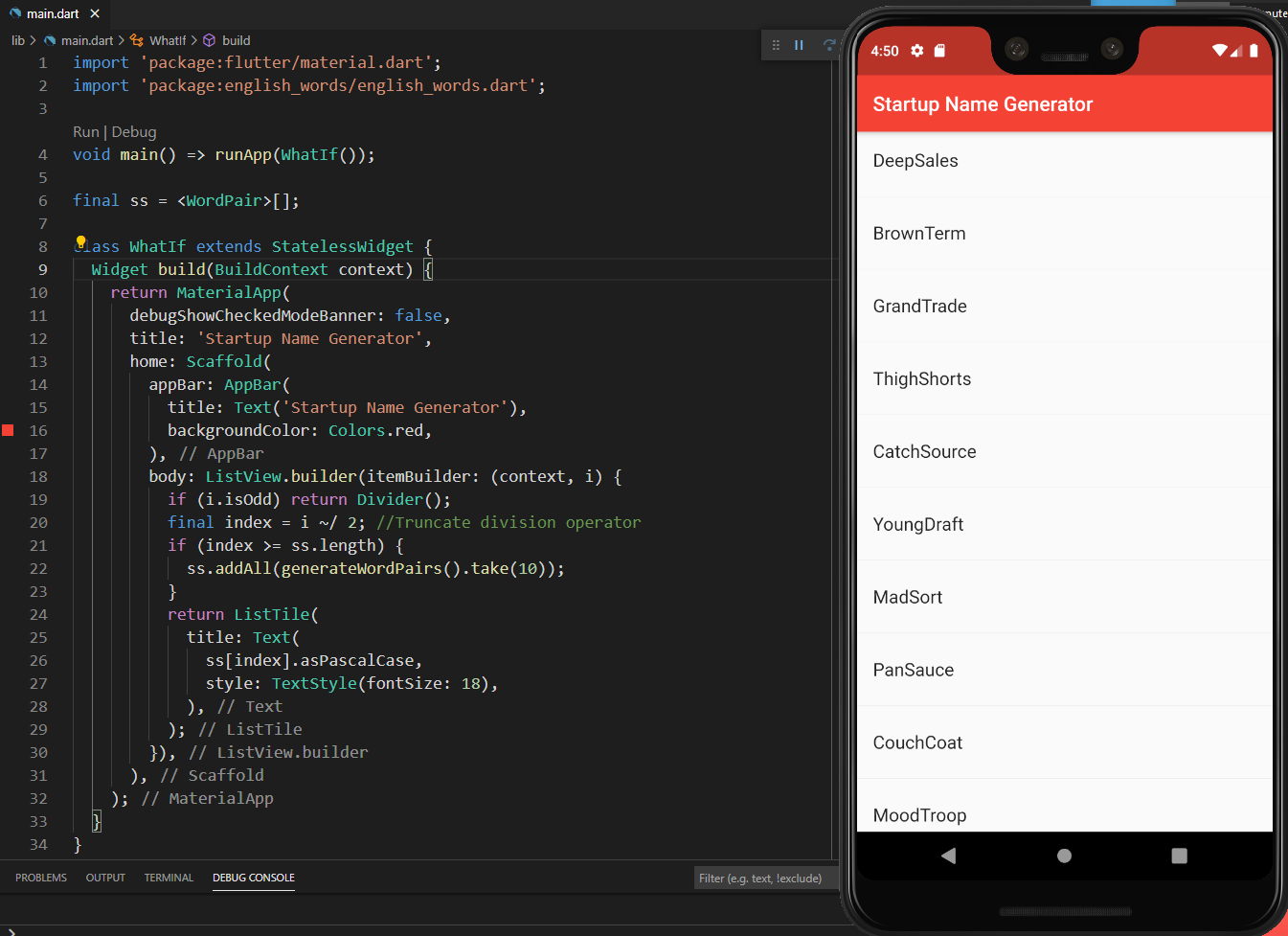Click 'Divider' on line 19
The image size is (1288, 936).
point(390,499)
